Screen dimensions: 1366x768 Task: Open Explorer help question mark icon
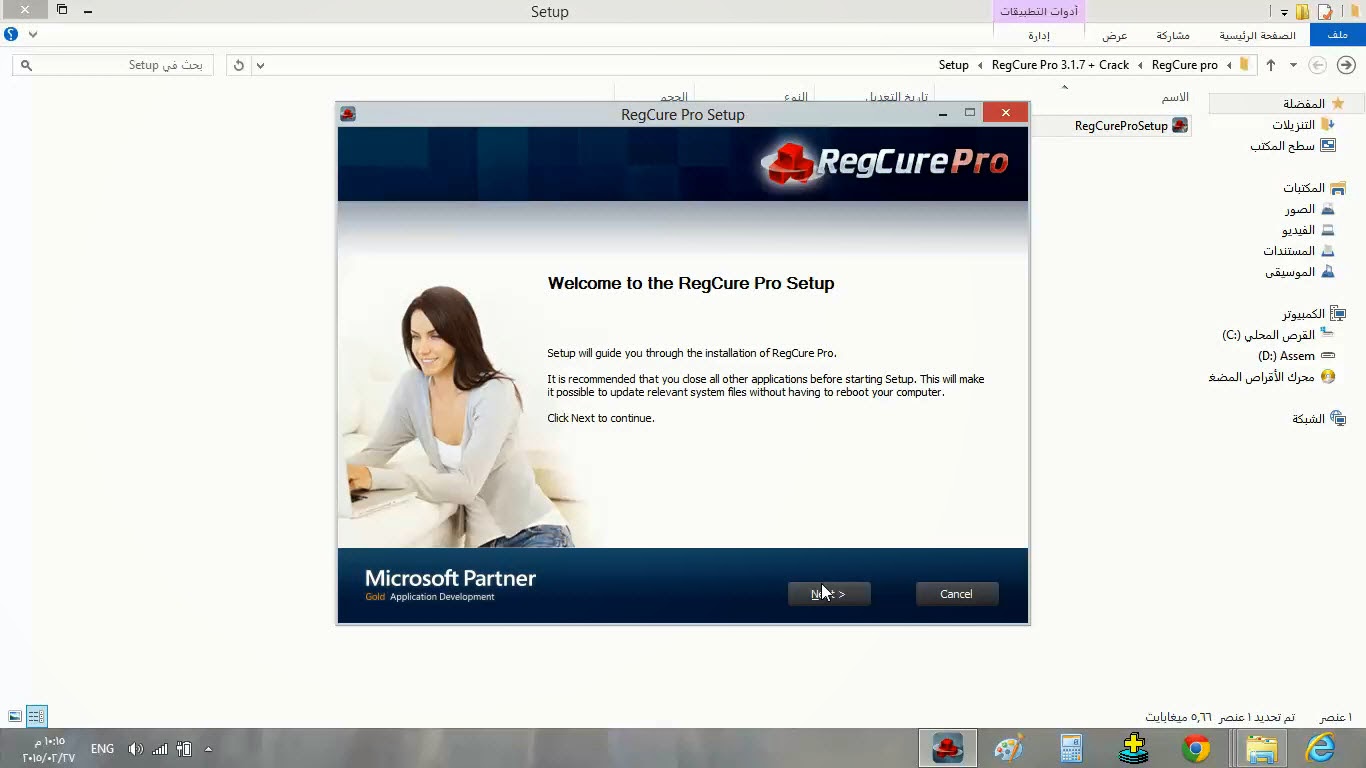(11, 34)
